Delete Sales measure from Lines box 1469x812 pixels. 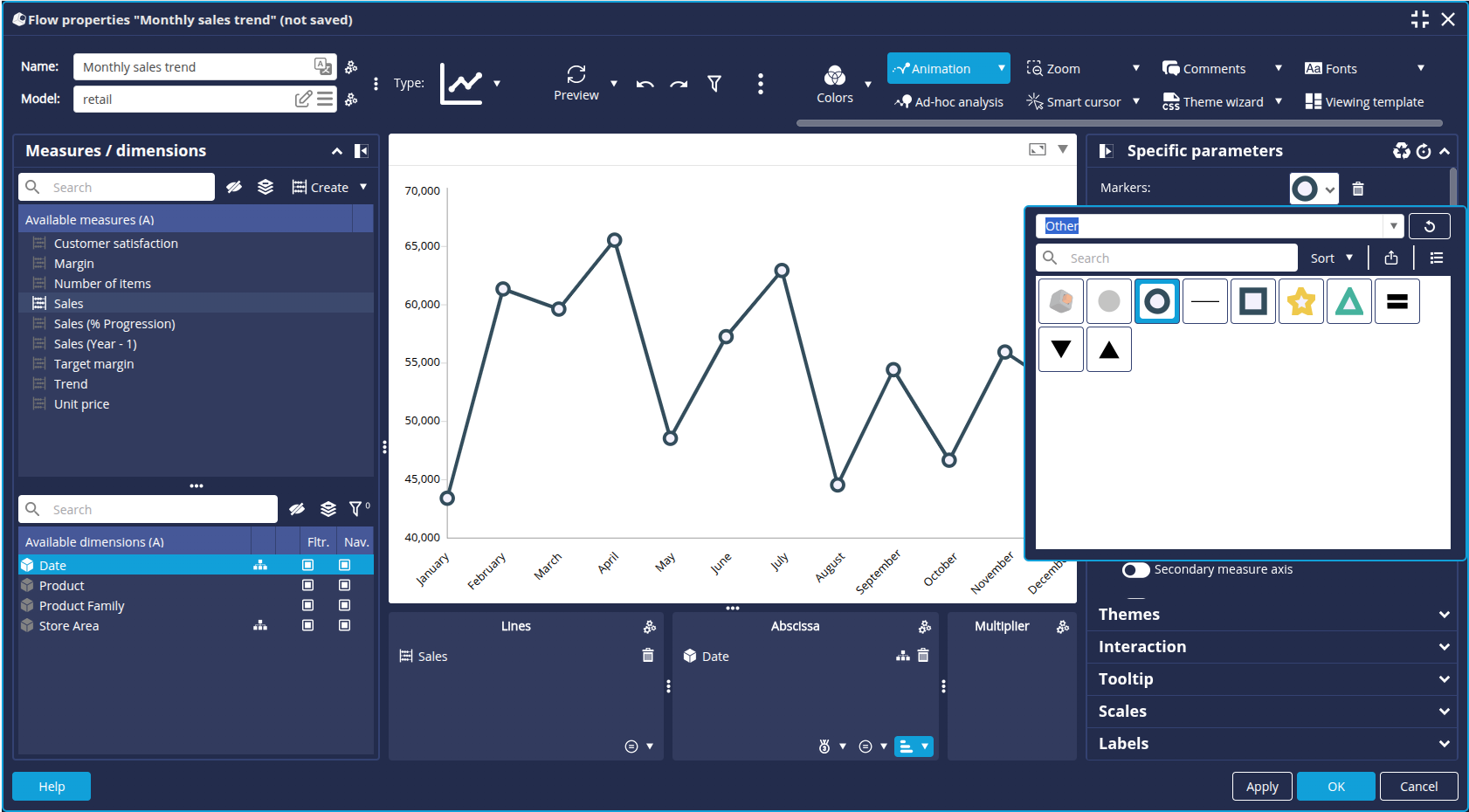[647, 656]
